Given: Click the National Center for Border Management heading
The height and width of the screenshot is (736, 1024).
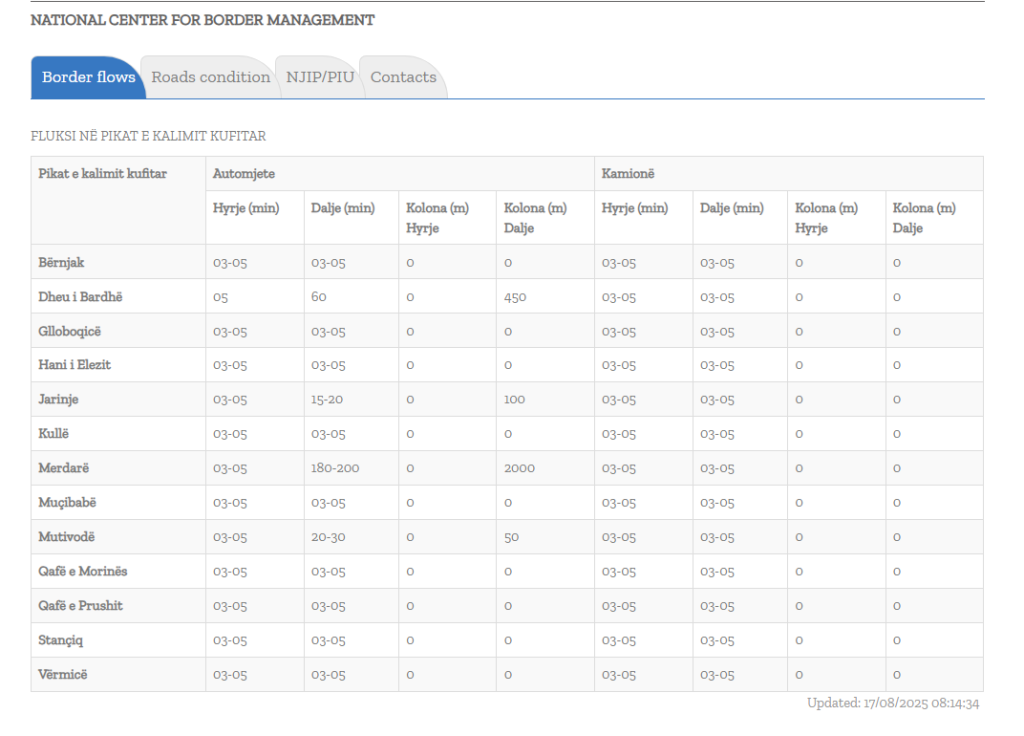Looking at the screenshot, I should click(x=202, y=20).
